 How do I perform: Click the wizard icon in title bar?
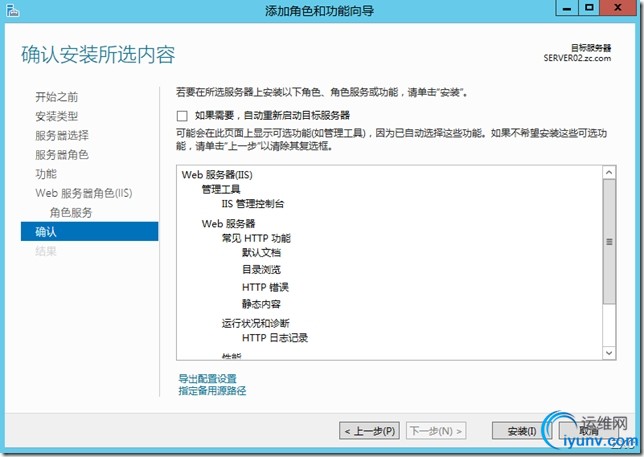[x=13, y=10]
